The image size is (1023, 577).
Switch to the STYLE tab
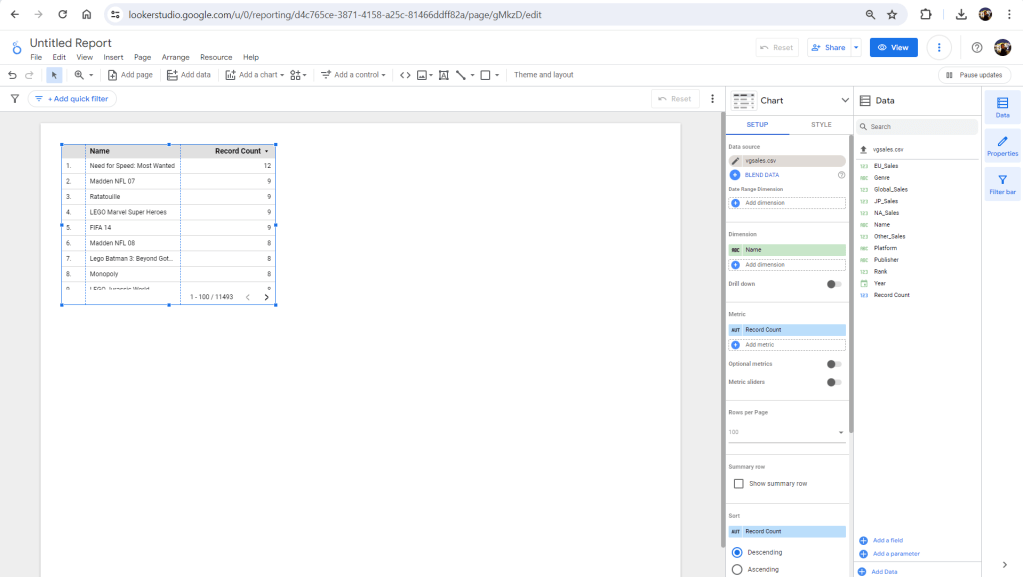[820, 125]
